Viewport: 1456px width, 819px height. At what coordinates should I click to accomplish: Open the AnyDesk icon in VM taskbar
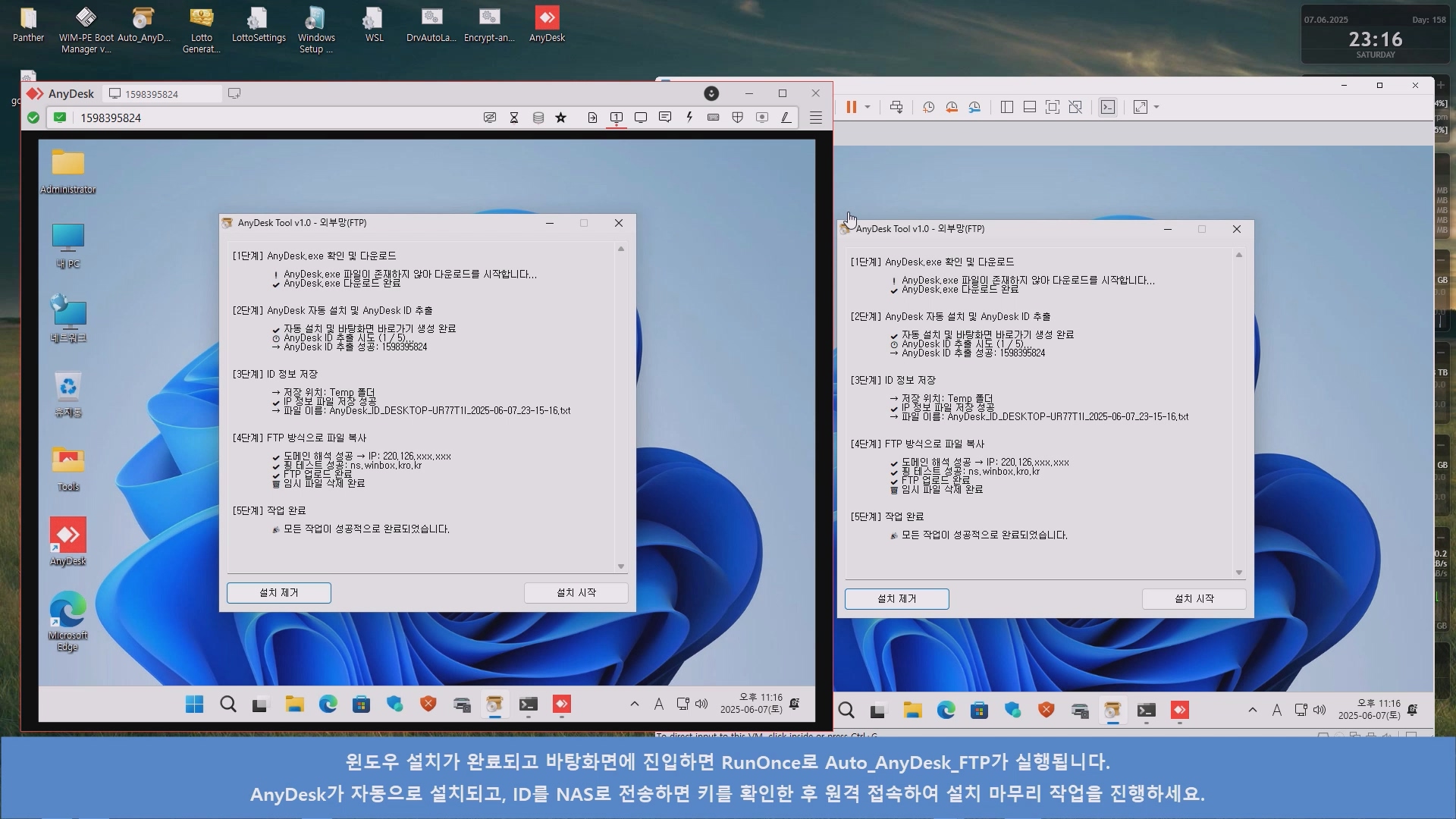pos(1180,711)
